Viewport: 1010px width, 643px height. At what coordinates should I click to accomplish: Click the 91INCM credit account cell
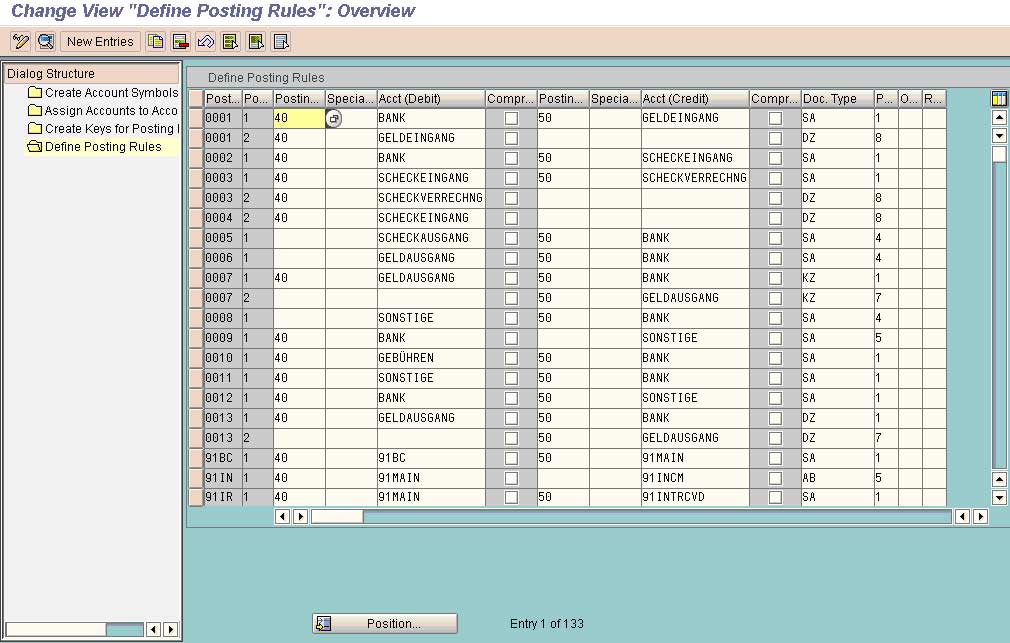coord(695,478)
